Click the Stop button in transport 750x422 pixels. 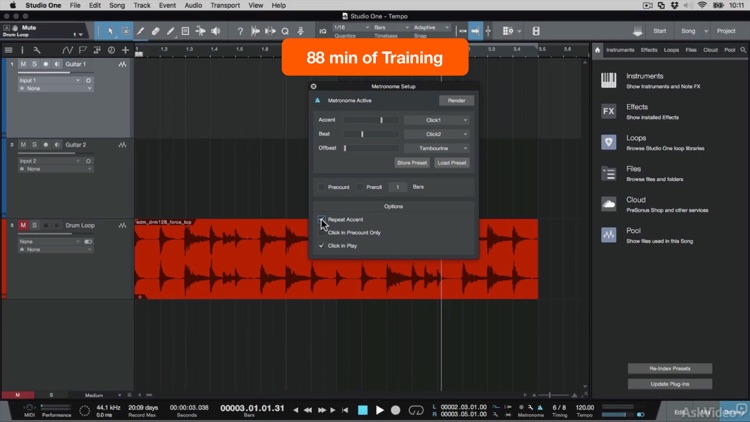(x=363, y=410)
